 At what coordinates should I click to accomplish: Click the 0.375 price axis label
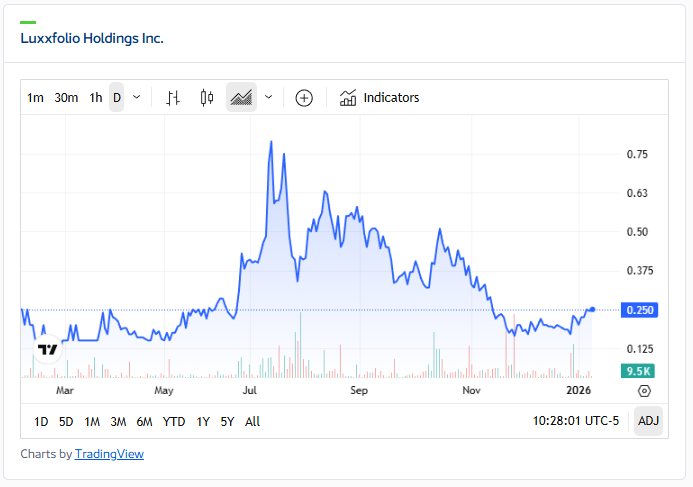640,270
